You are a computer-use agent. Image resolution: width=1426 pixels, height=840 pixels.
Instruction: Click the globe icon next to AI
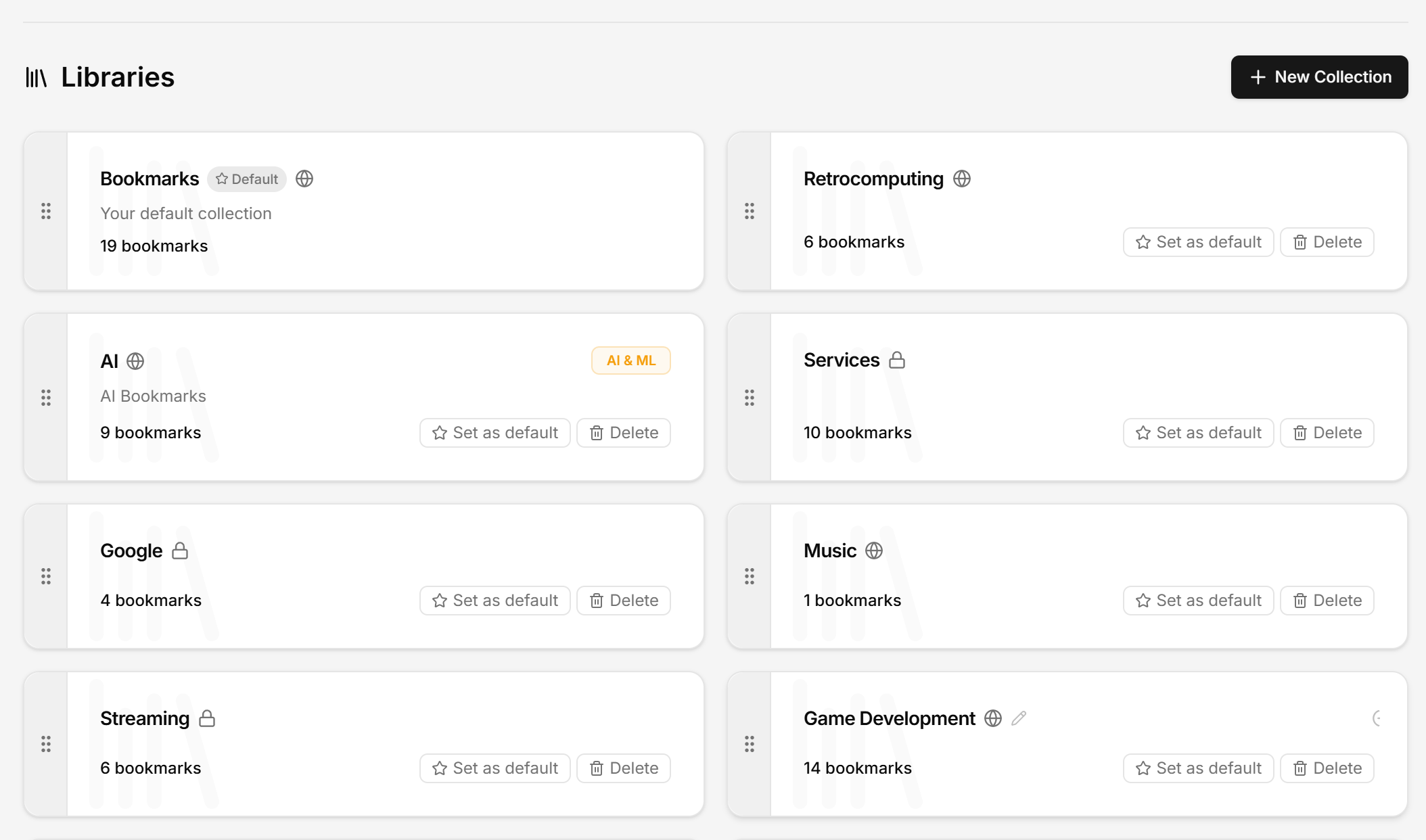click(136, 361)
